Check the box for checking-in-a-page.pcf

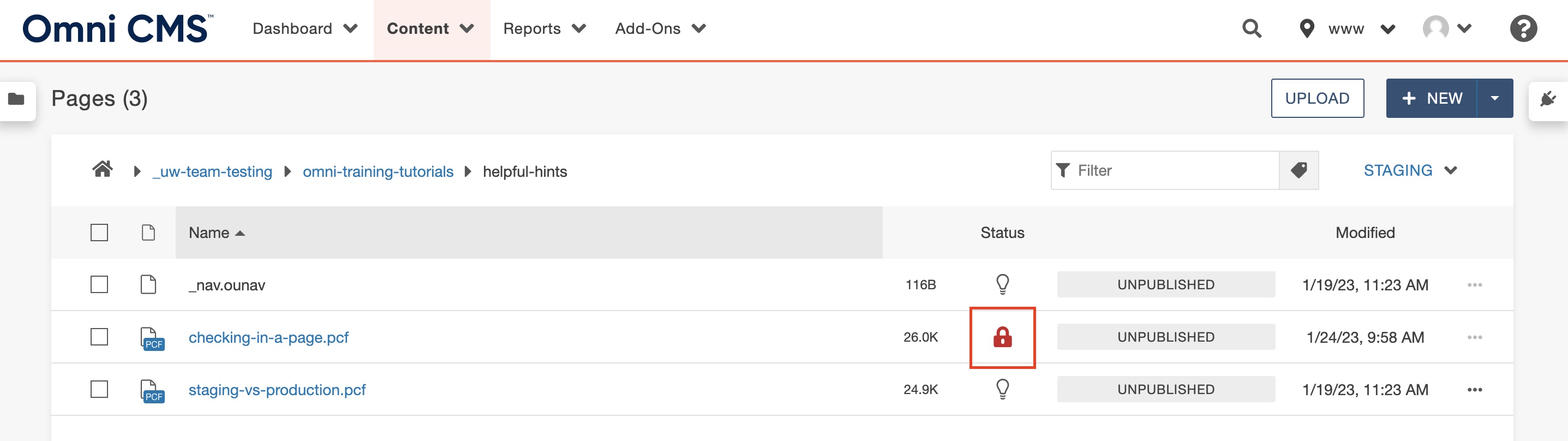click(x=99, y=337)
